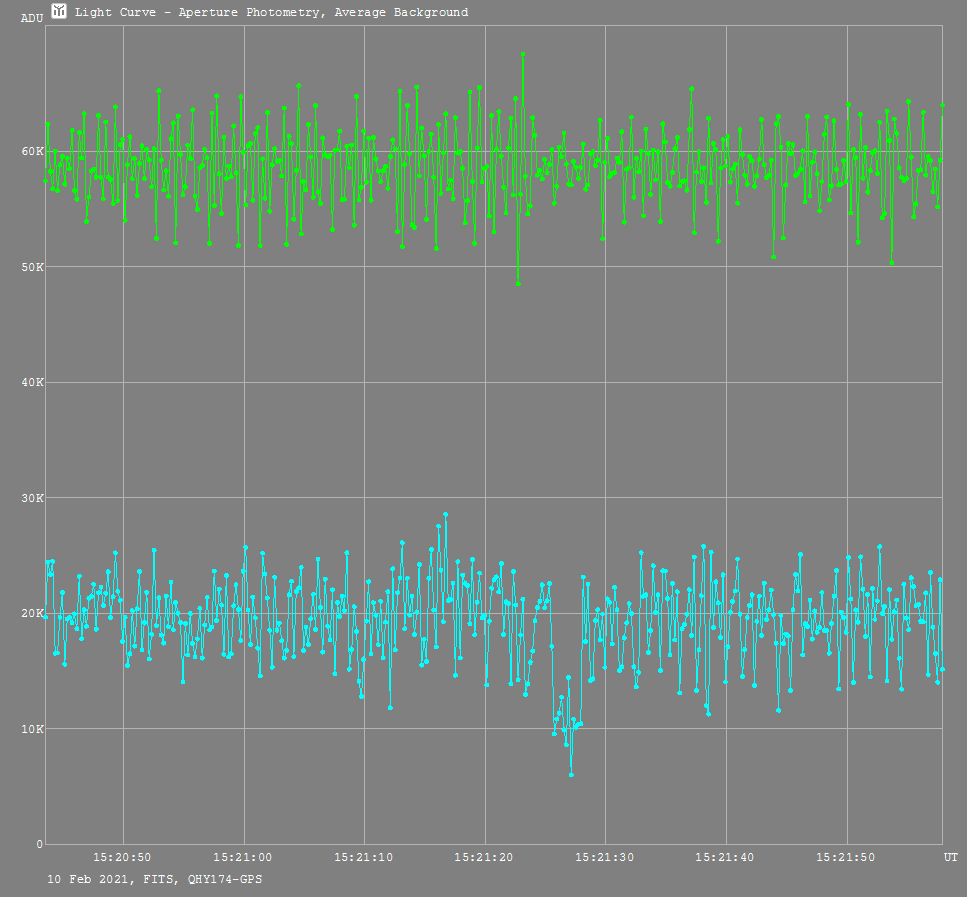Click the "20K" y-axis label
The image size is (967, 897).
coord(33,613)
